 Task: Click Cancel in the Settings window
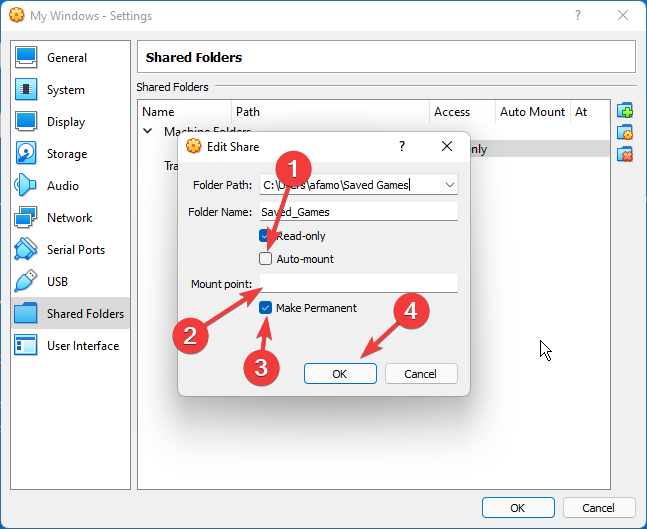pos(599,508)
